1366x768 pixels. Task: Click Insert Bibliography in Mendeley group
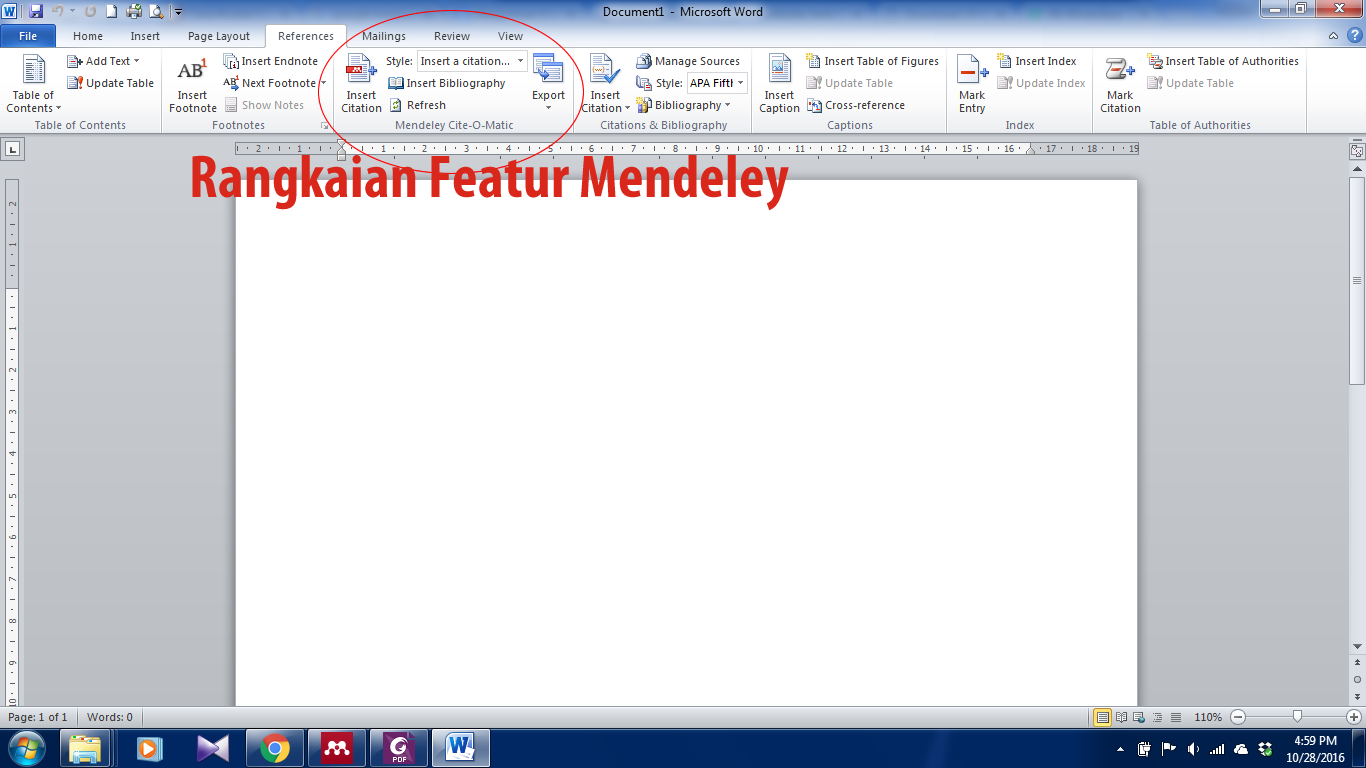pyautogui.click(x=447, y=83)
